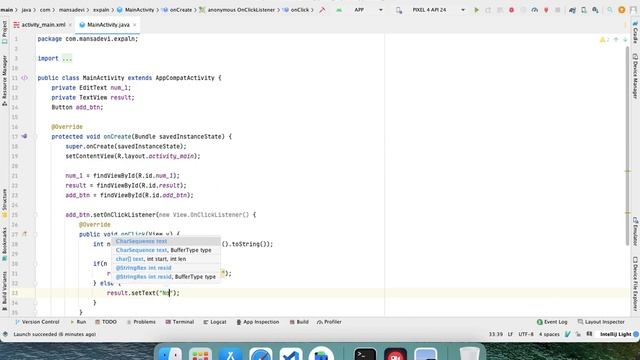Screen dimensions: 640x360
Task: Click the Launch succeeded status message
Action: [55, 334]
